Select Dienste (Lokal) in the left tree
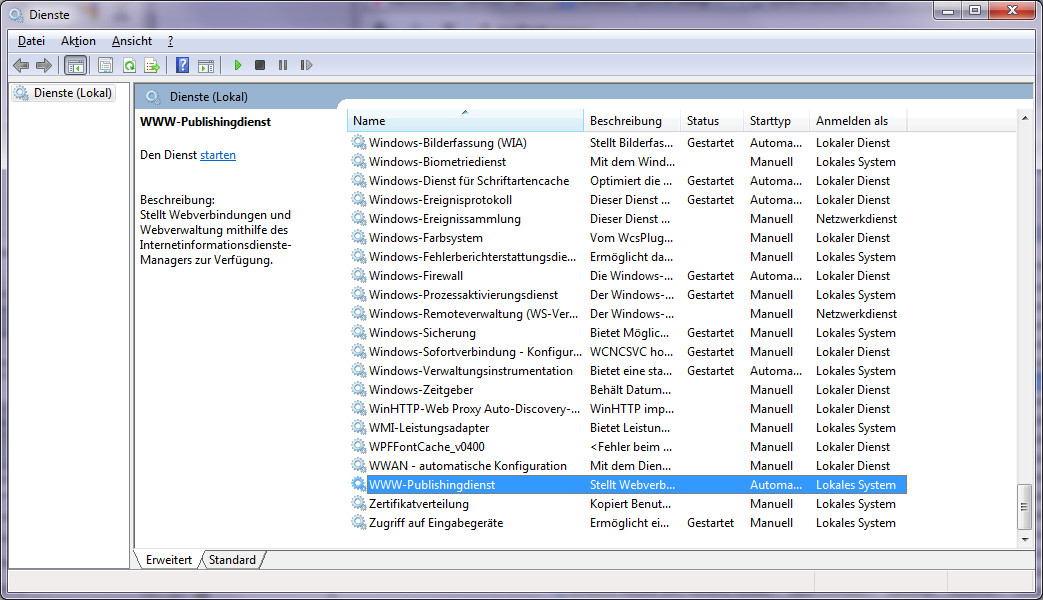This screenshot has height=600, width=1043. [x=73, y=93]
